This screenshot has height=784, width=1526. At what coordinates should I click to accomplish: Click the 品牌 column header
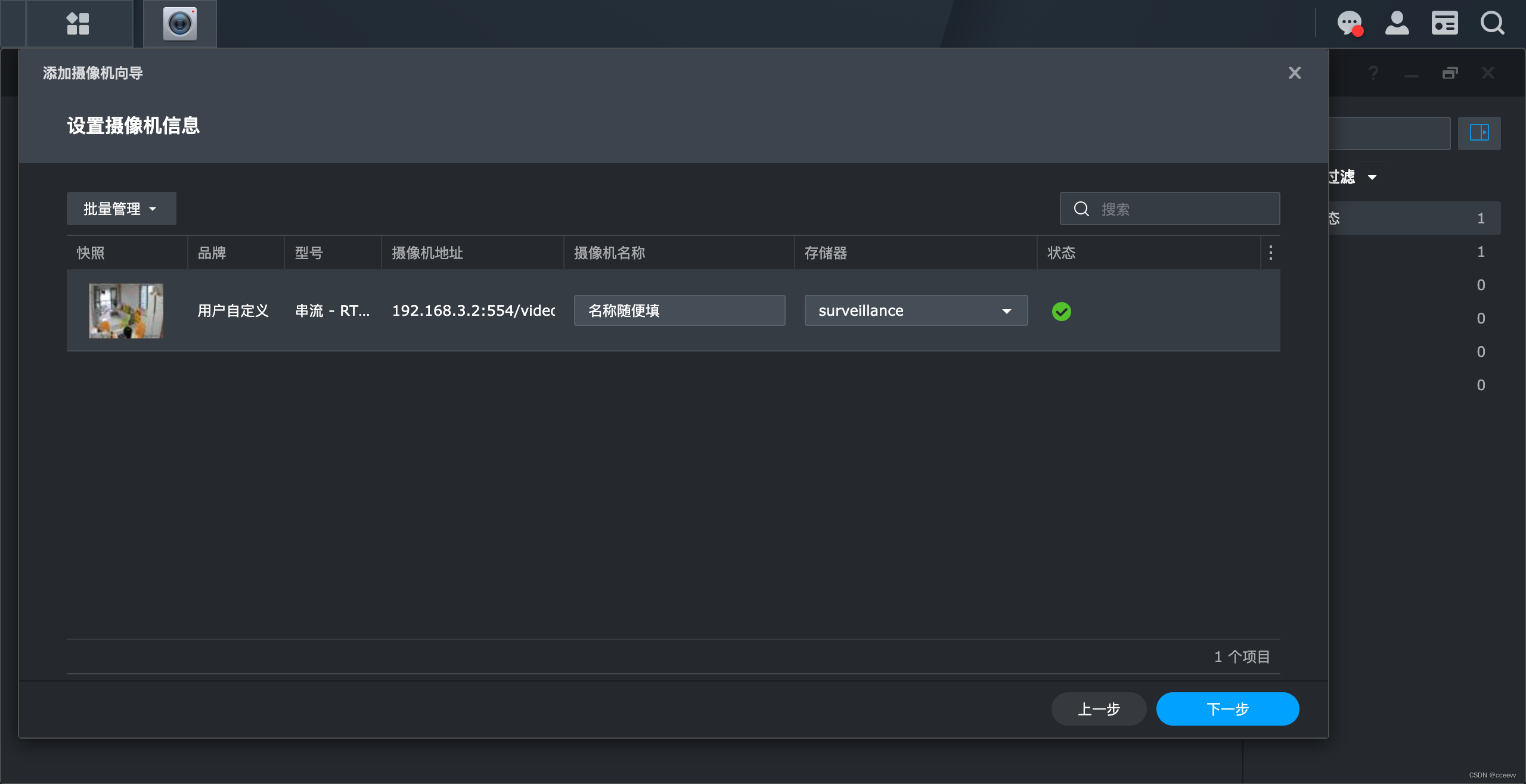[212, 253]
